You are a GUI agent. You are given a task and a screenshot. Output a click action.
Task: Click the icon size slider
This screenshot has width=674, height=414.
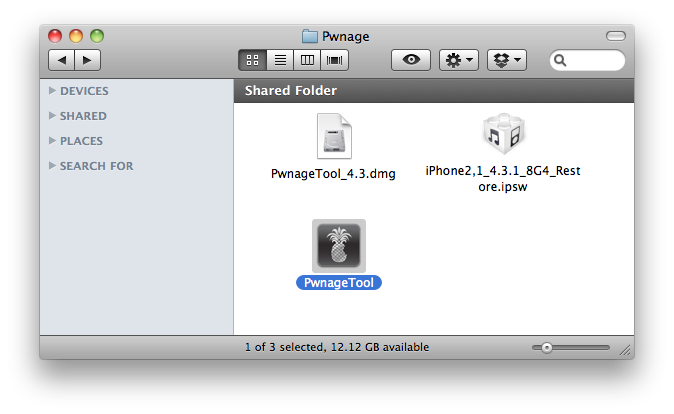point(570,348)
